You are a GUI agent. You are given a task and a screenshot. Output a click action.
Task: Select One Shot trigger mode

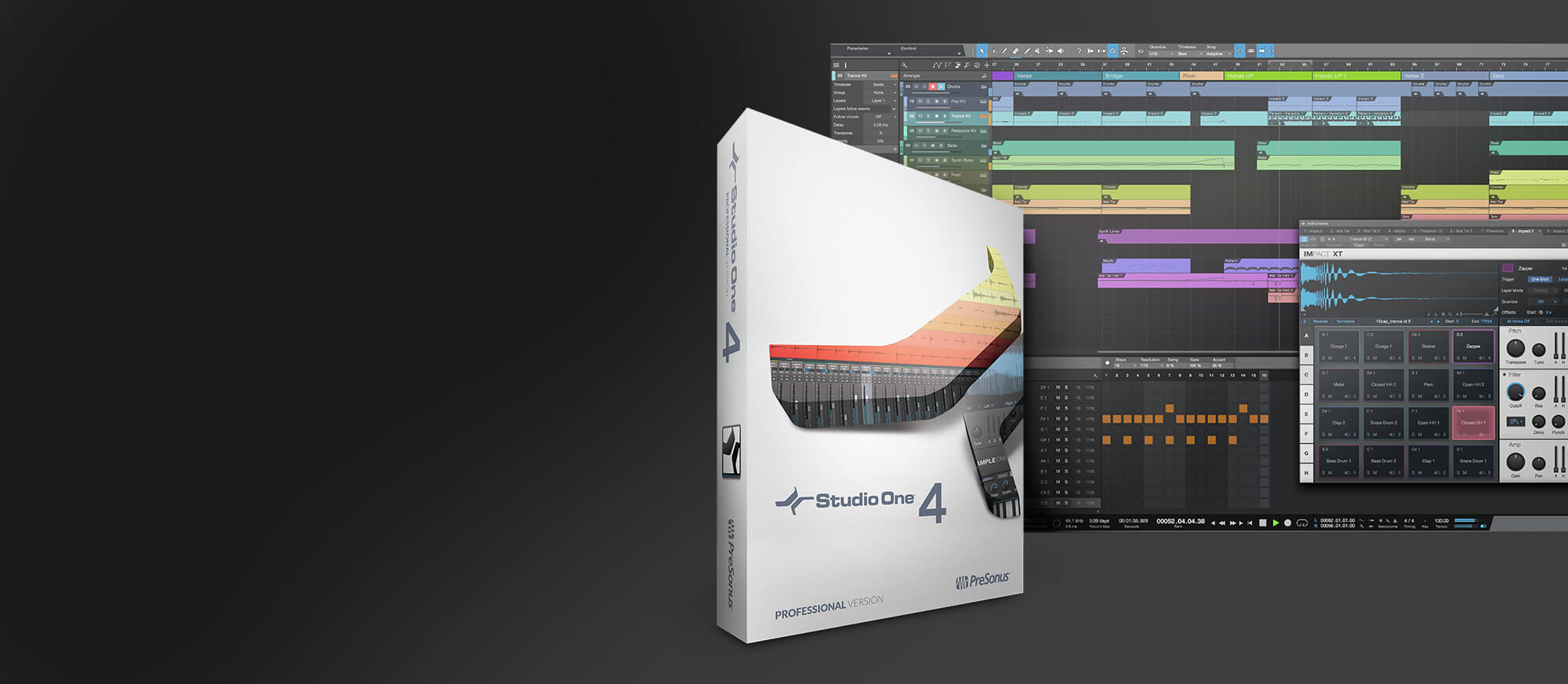pyautogui.click(x=1540, y=279)
